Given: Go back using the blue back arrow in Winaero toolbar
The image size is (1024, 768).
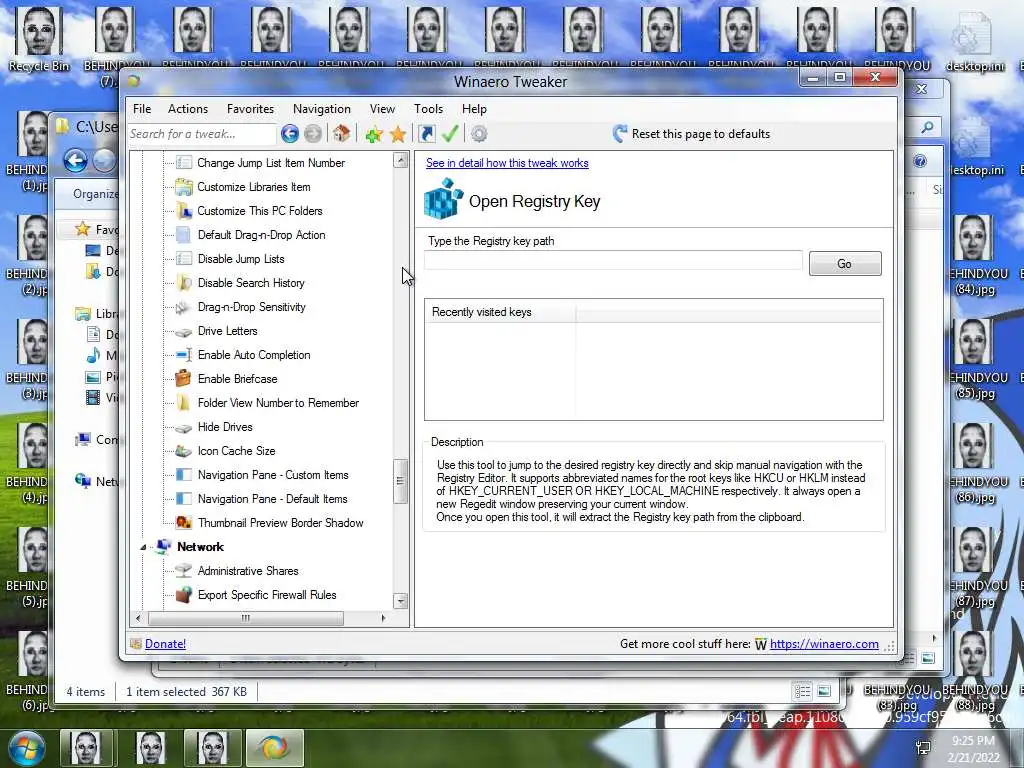Looking at the screenshot, I should (290, 134).
